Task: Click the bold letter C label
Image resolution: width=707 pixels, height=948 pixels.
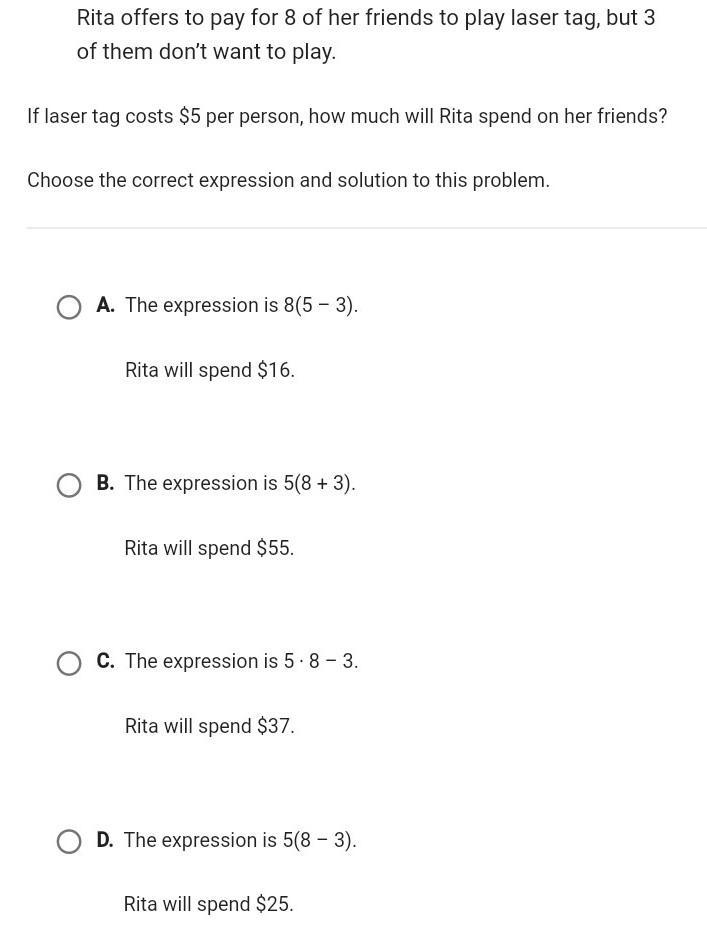Action: click(105, 661)
